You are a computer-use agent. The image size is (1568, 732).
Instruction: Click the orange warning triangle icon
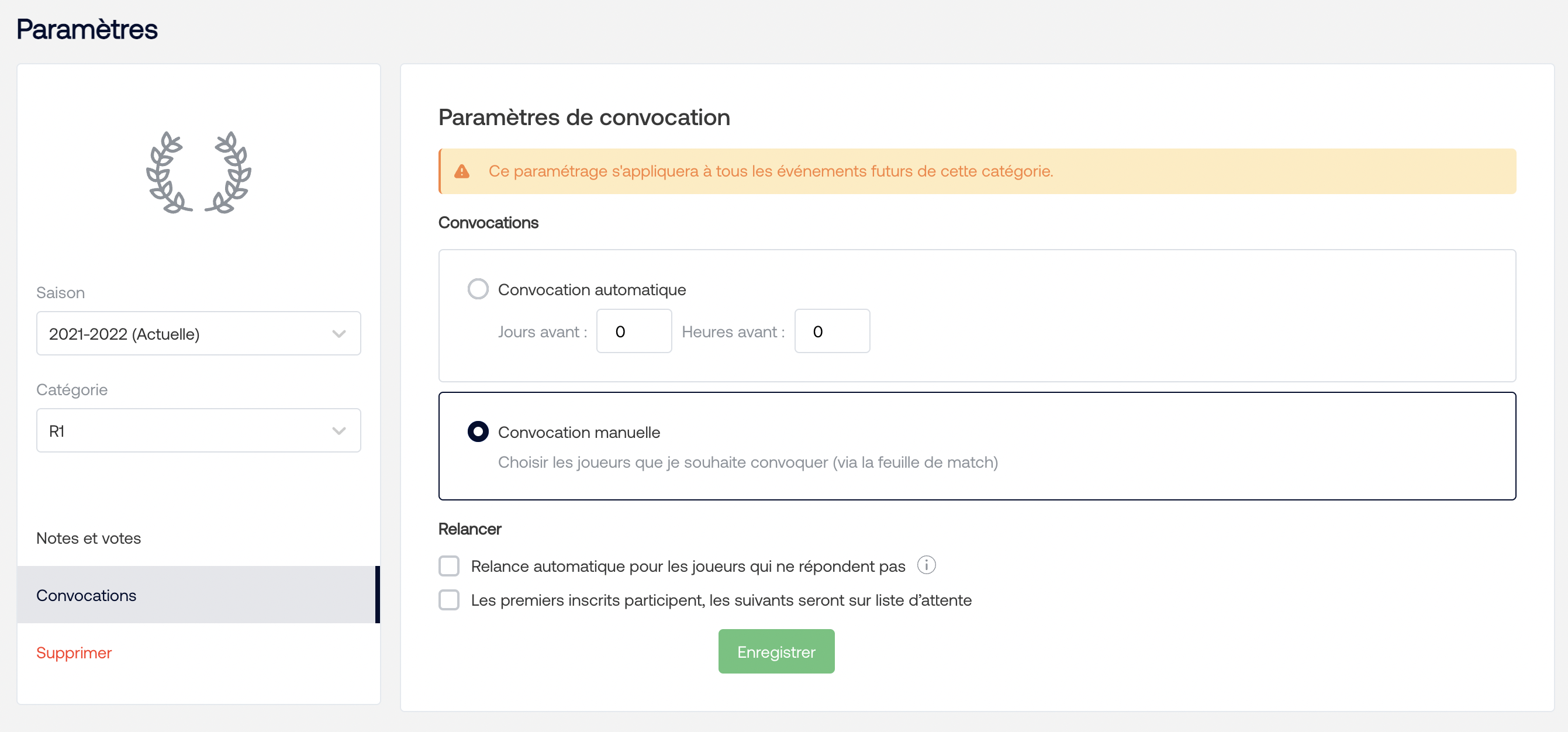462,171
